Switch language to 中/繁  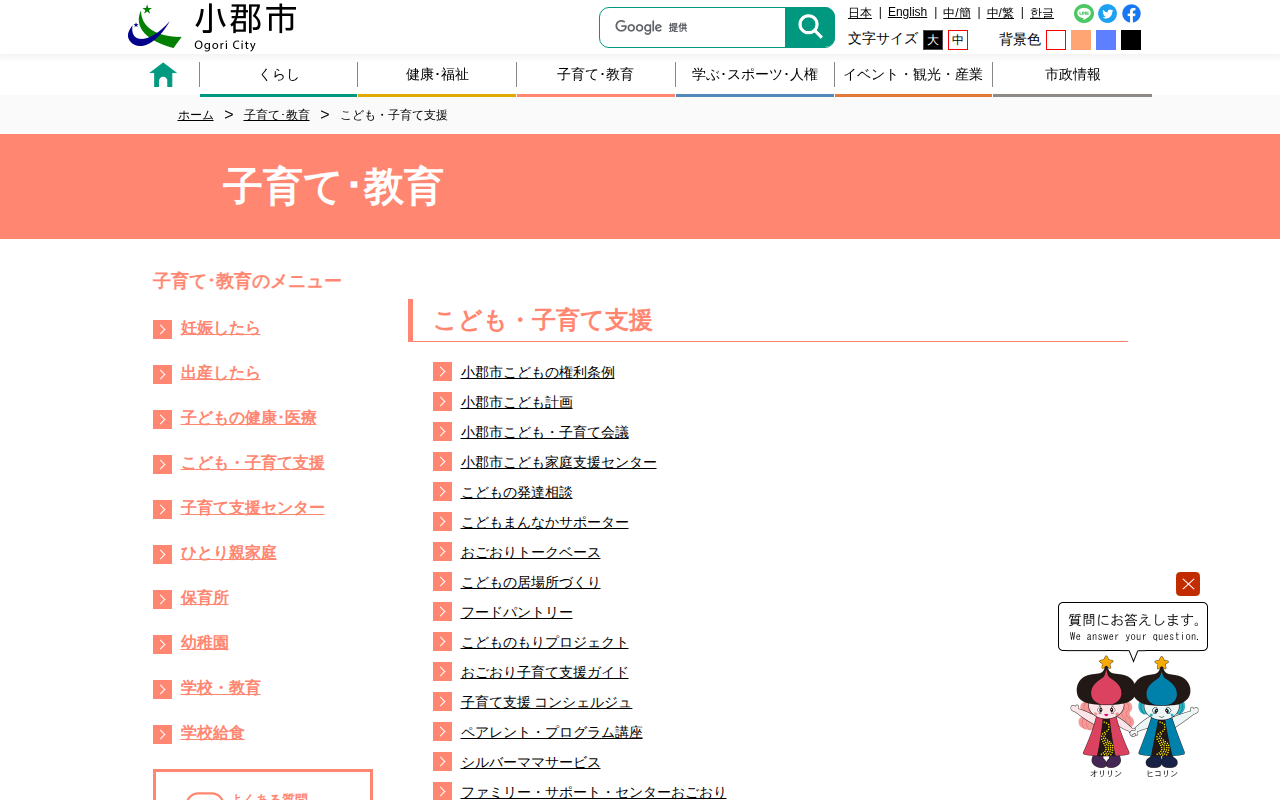click(1000, 13)
